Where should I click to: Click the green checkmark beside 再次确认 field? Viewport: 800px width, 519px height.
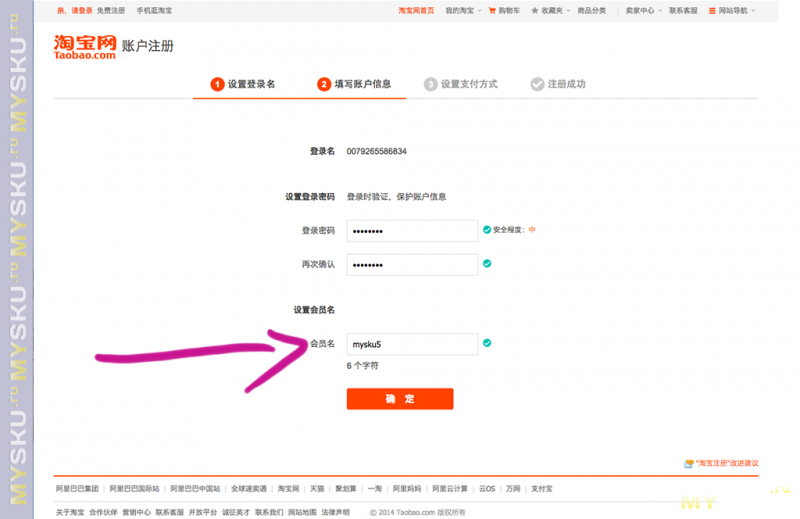(x=487, y=263)
